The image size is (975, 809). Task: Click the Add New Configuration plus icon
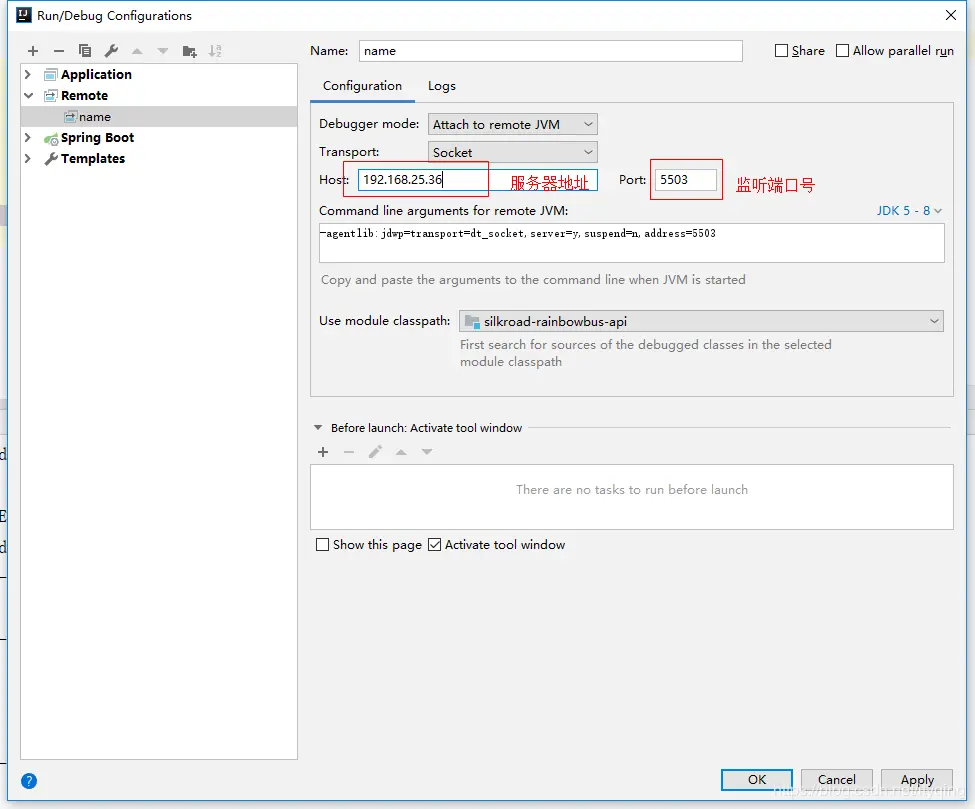[33, 51]
